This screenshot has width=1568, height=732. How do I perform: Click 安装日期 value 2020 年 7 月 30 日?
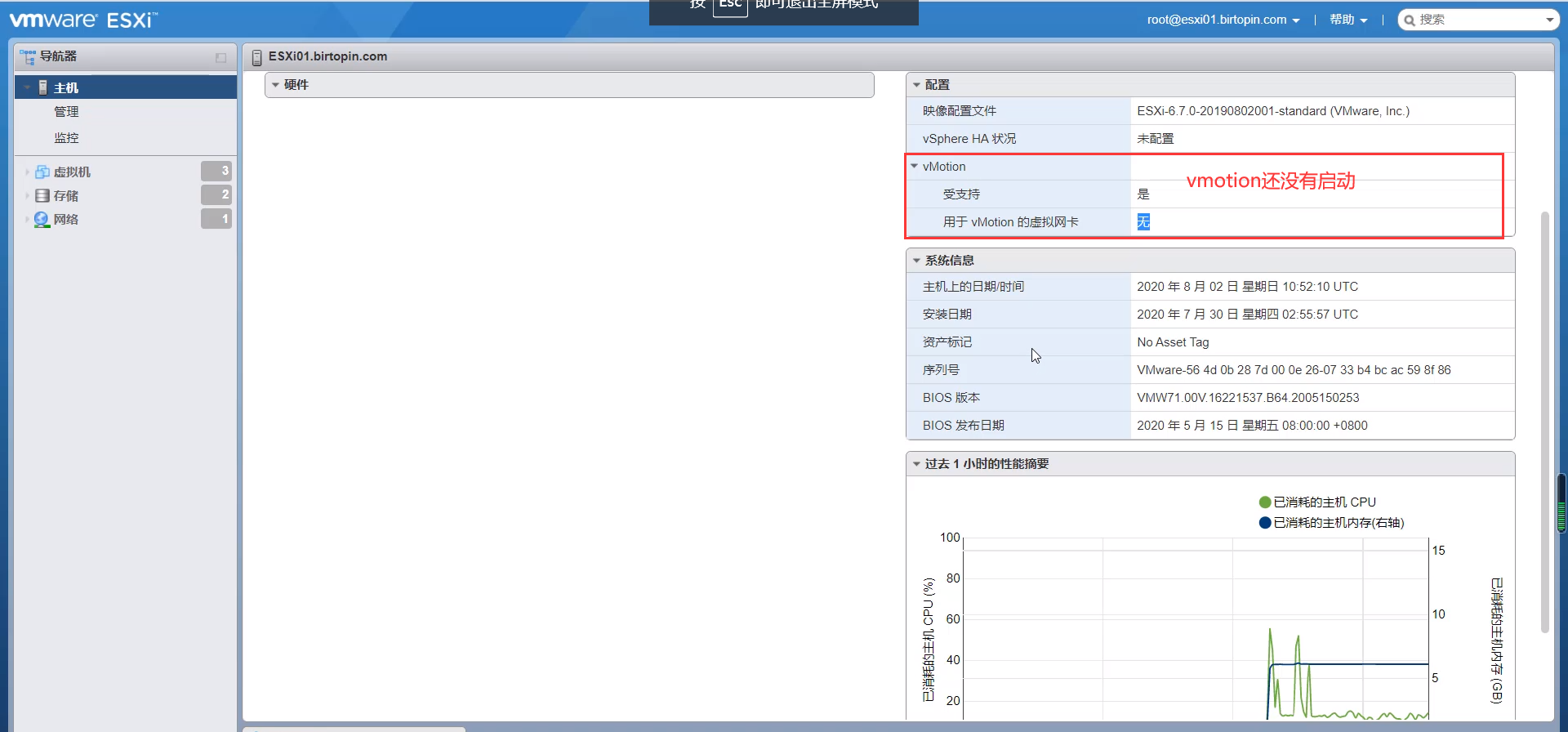click(1247, 315)
